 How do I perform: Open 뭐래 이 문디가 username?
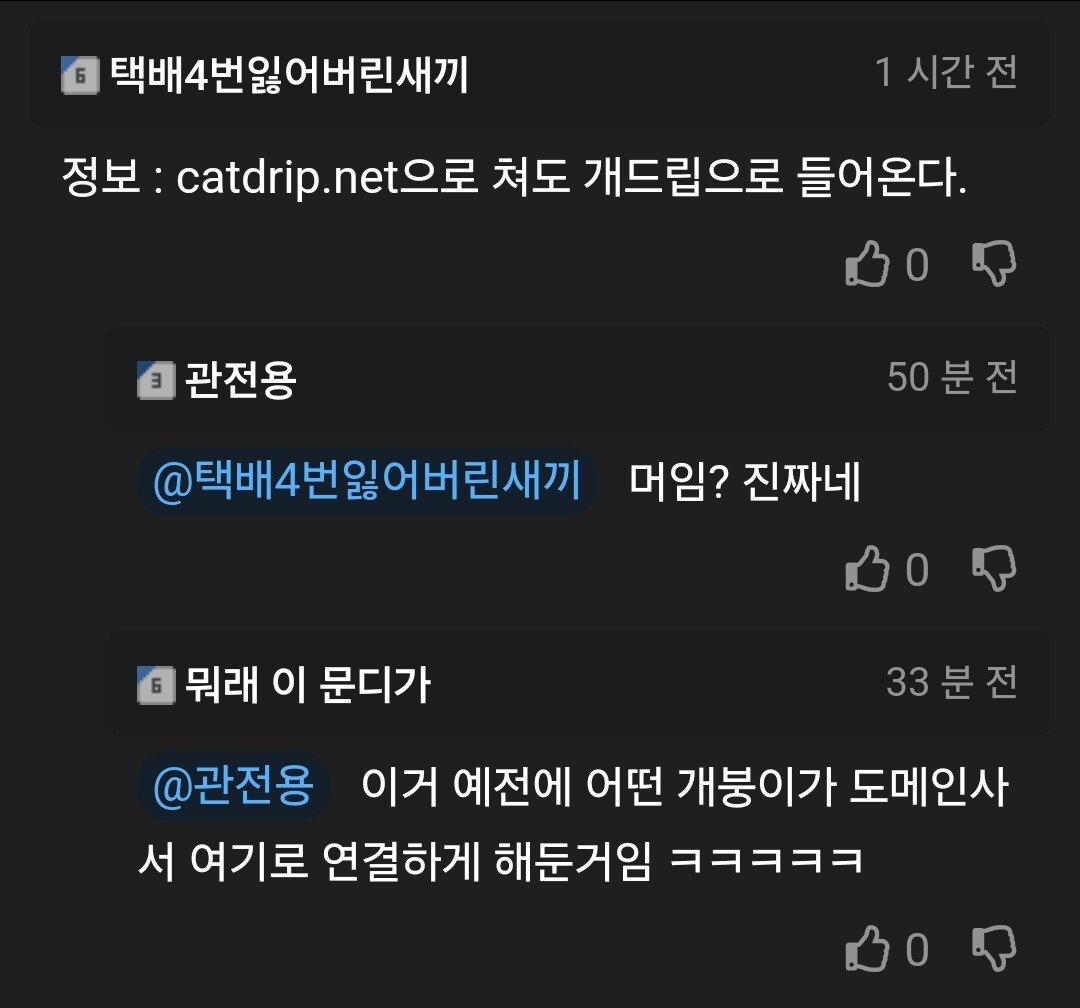[x=308, y=685]
